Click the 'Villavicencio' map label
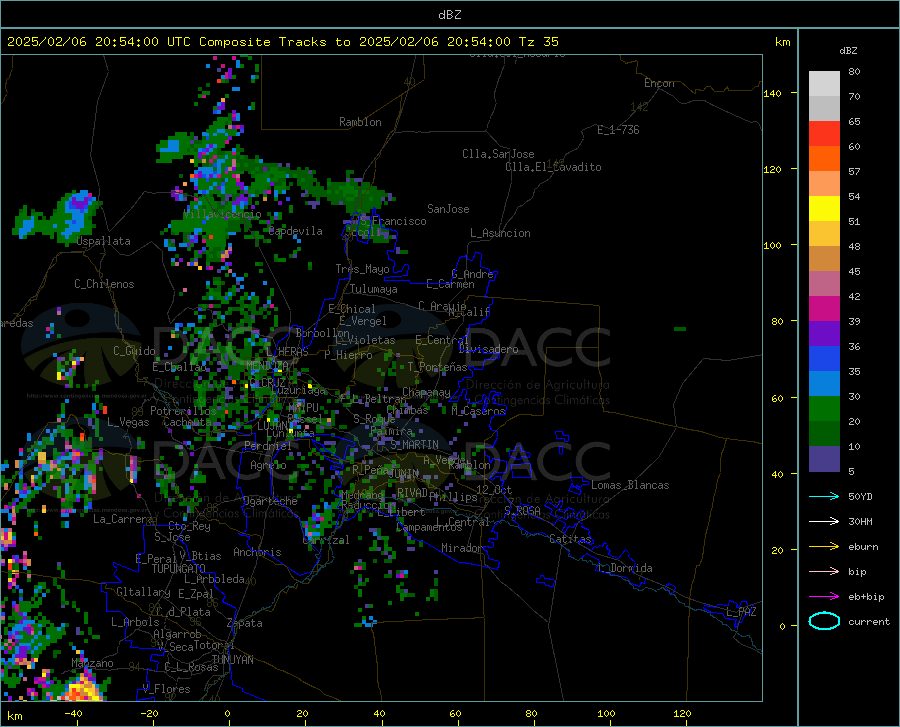The image size is (900, 727). [x=222, y=214]
